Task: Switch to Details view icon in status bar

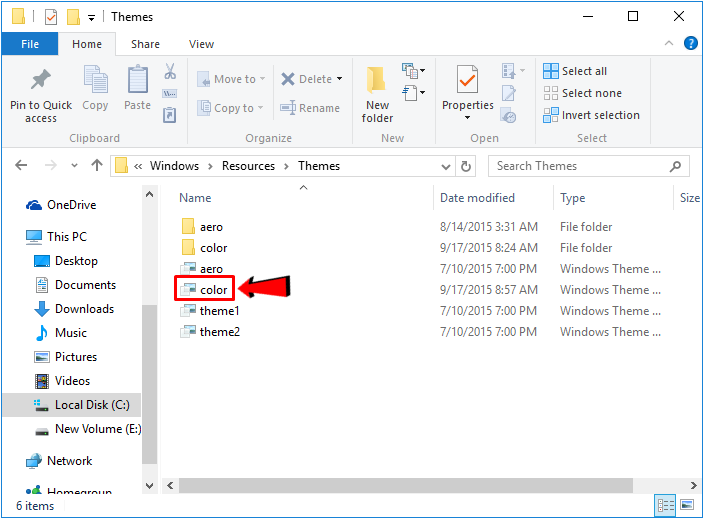Action: point(665,505)
